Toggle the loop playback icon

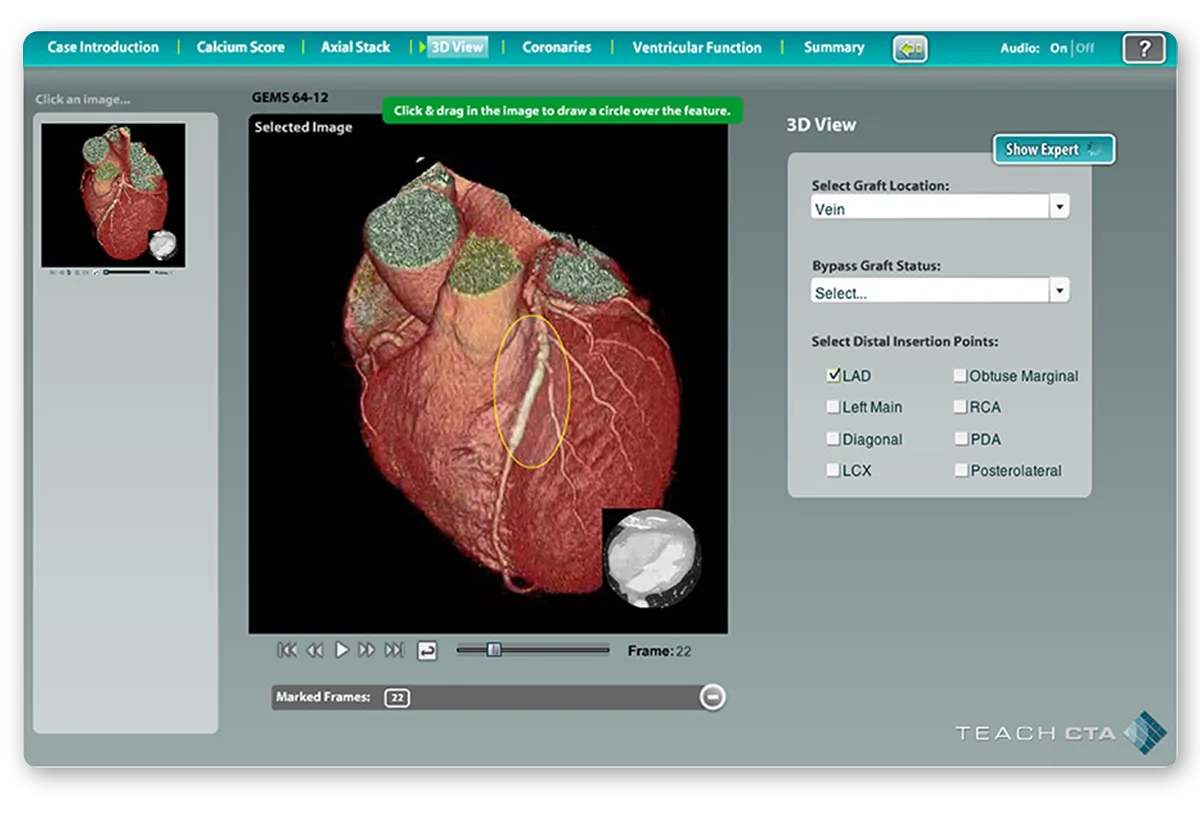pos(427,651)
